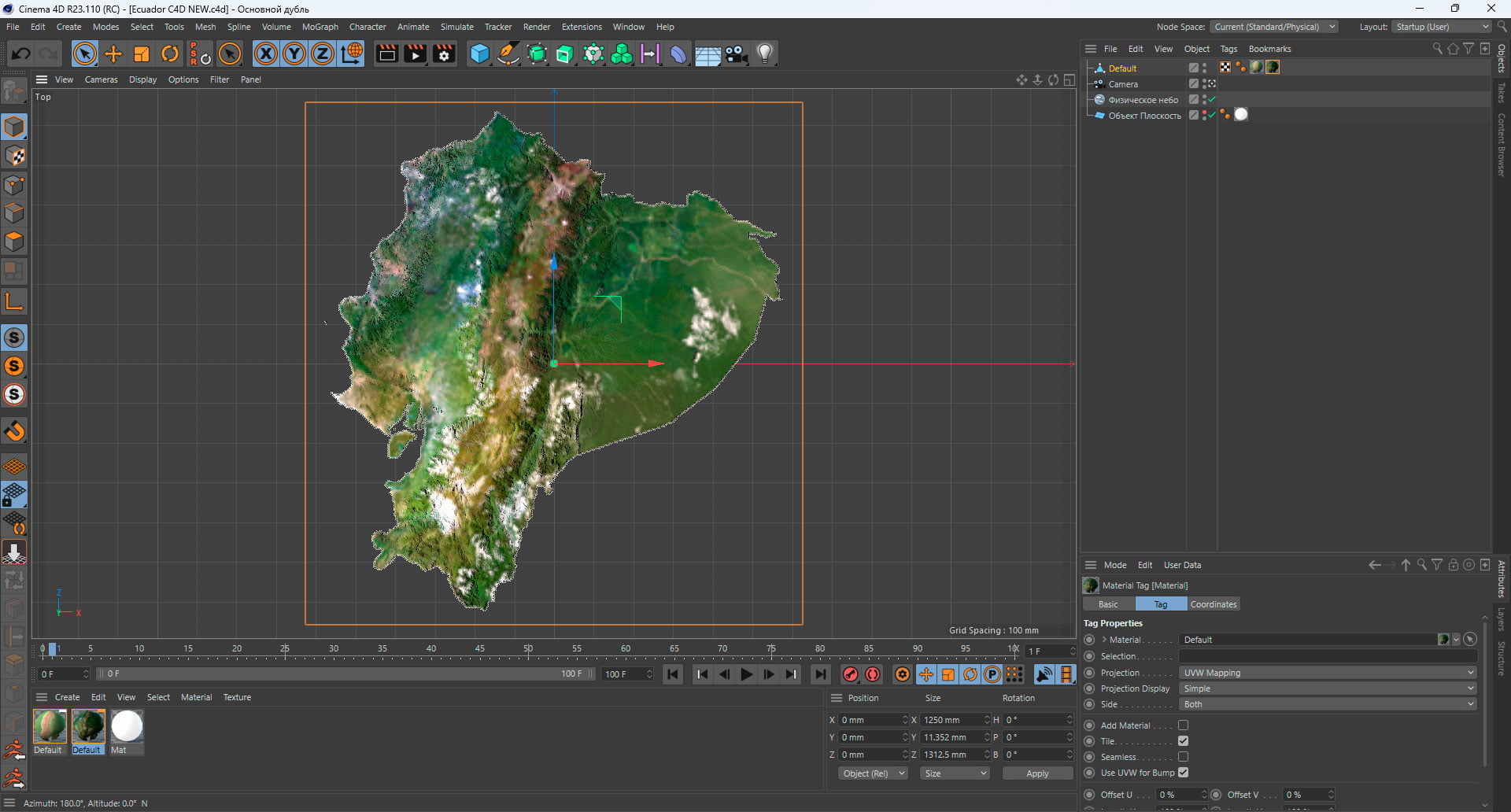Open the Layout dropdown Startup (User)
Viewport: 1511px width, 812px height.
pyautogui.click(x=1442, y=27)
